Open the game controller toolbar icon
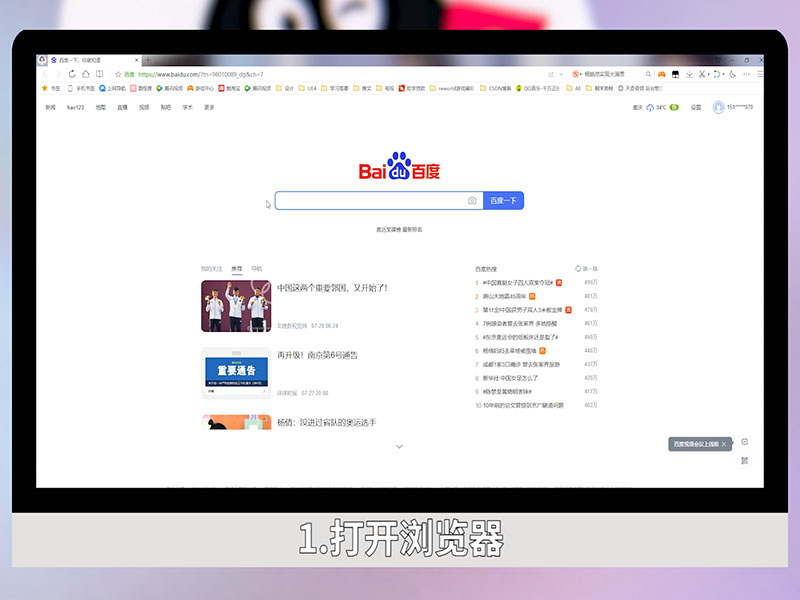 [661, 74]
